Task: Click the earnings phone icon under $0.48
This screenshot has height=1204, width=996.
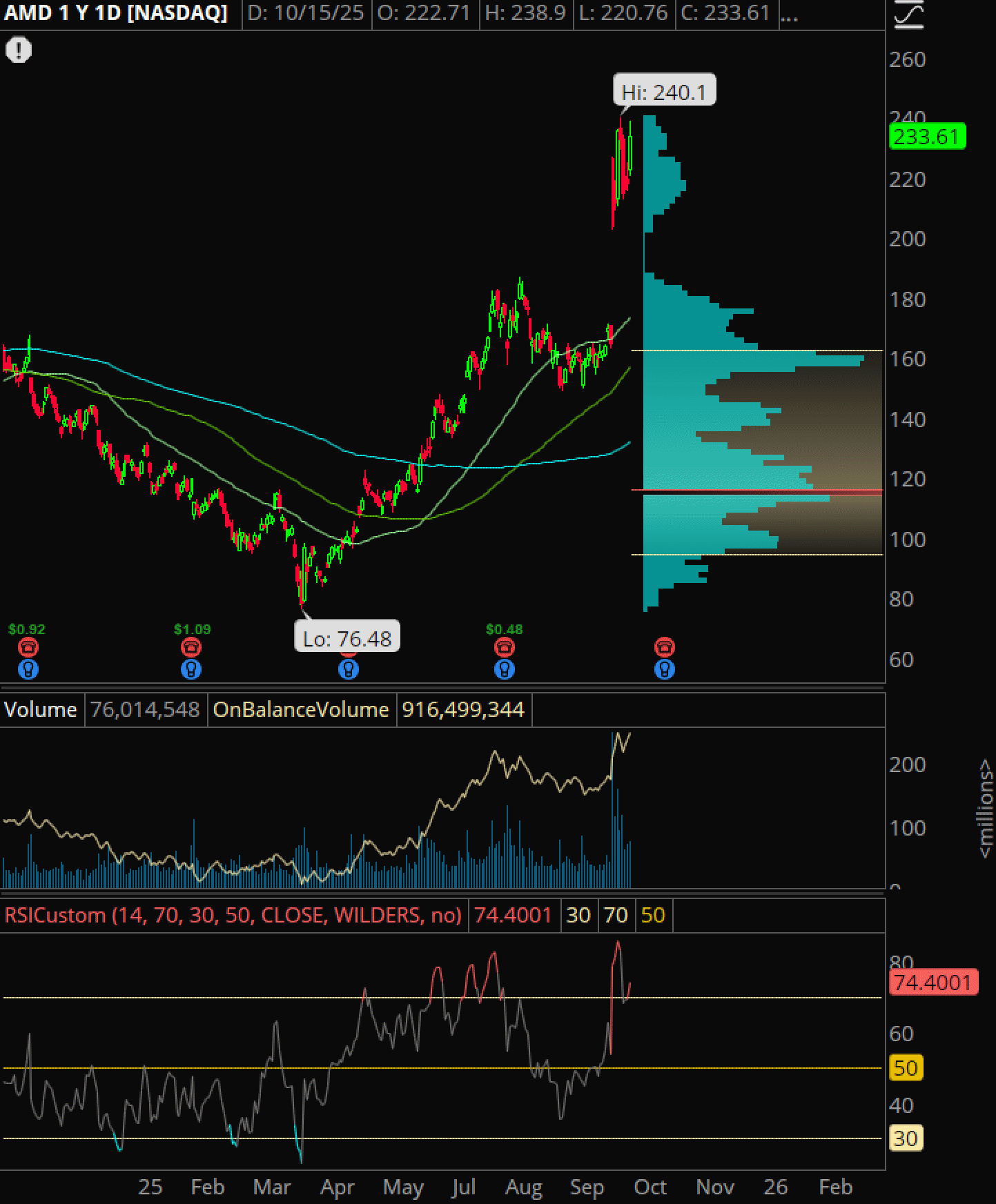Action: point(505,647)
